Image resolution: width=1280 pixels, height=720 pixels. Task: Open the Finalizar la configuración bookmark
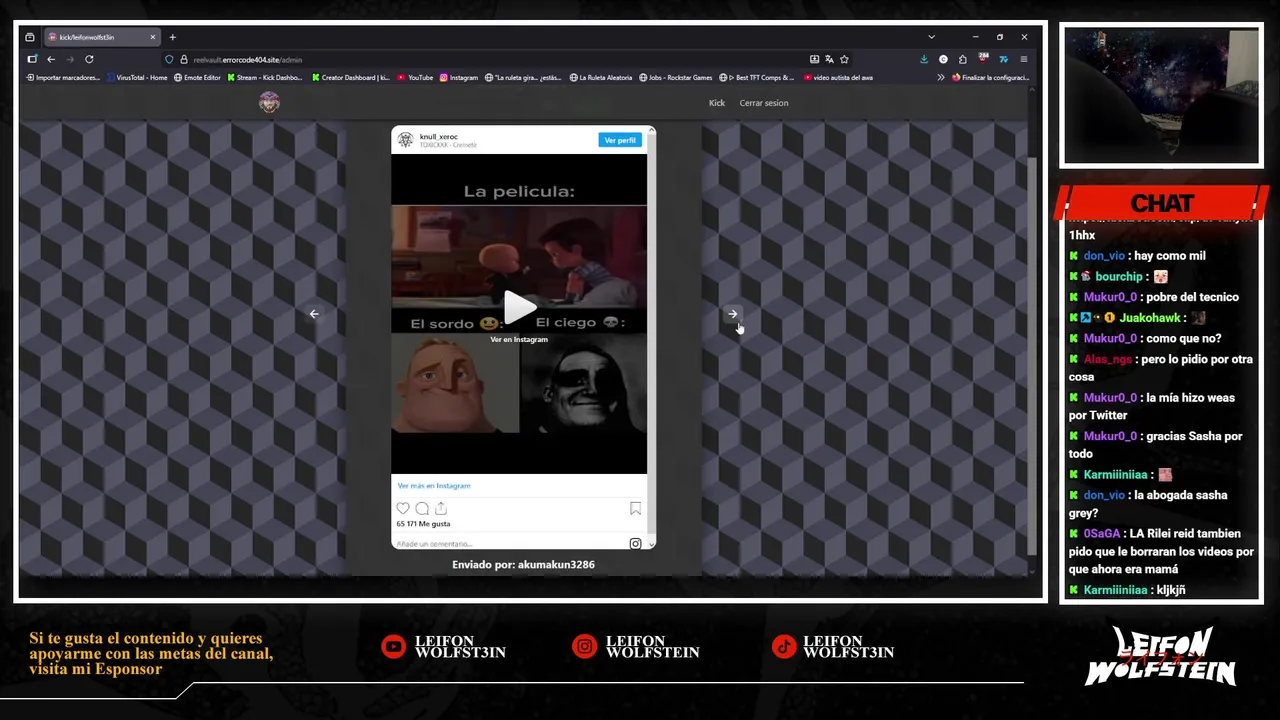tap(990, 77)
